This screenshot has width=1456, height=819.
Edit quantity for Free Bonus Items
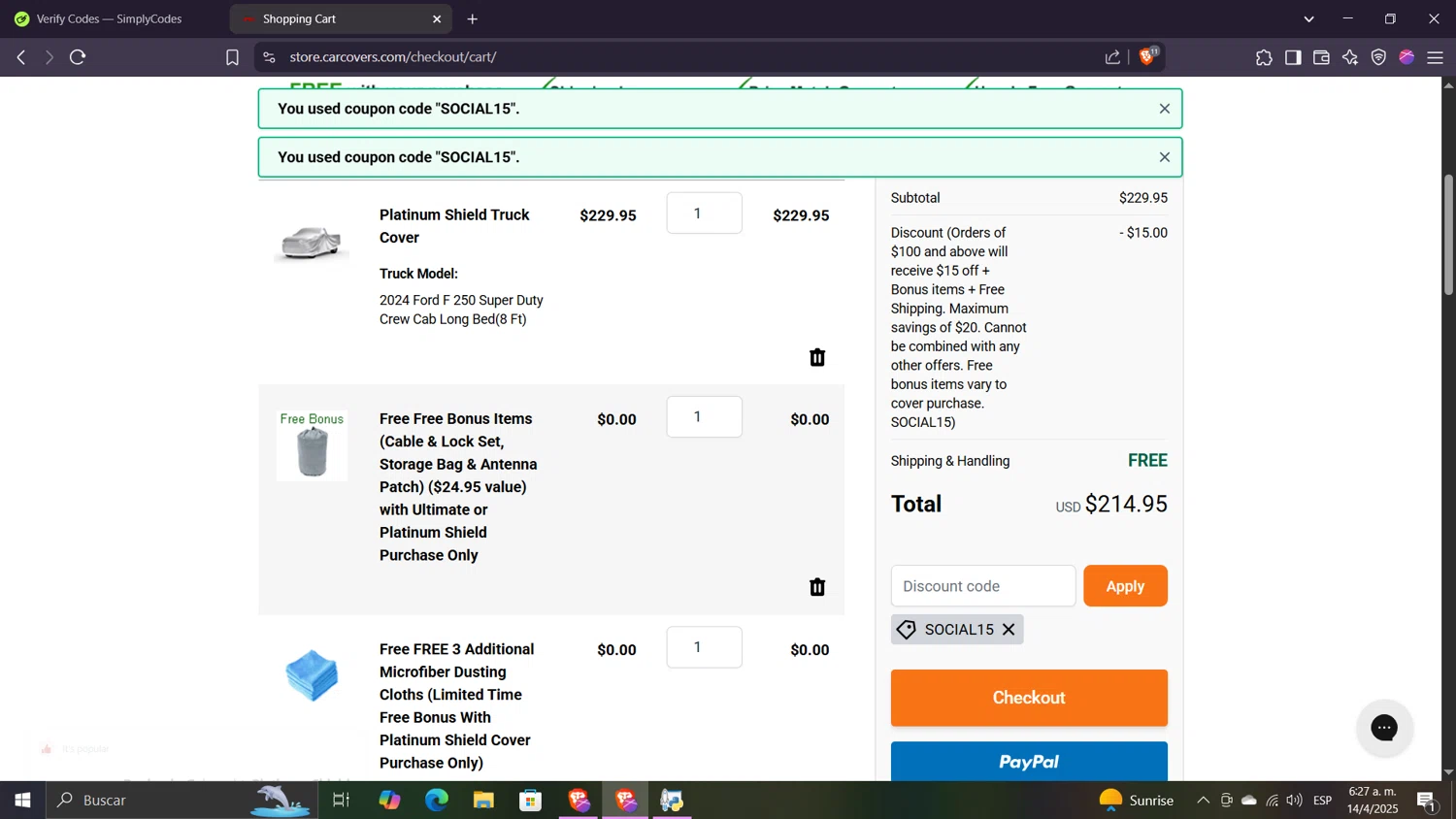(705, 417)
